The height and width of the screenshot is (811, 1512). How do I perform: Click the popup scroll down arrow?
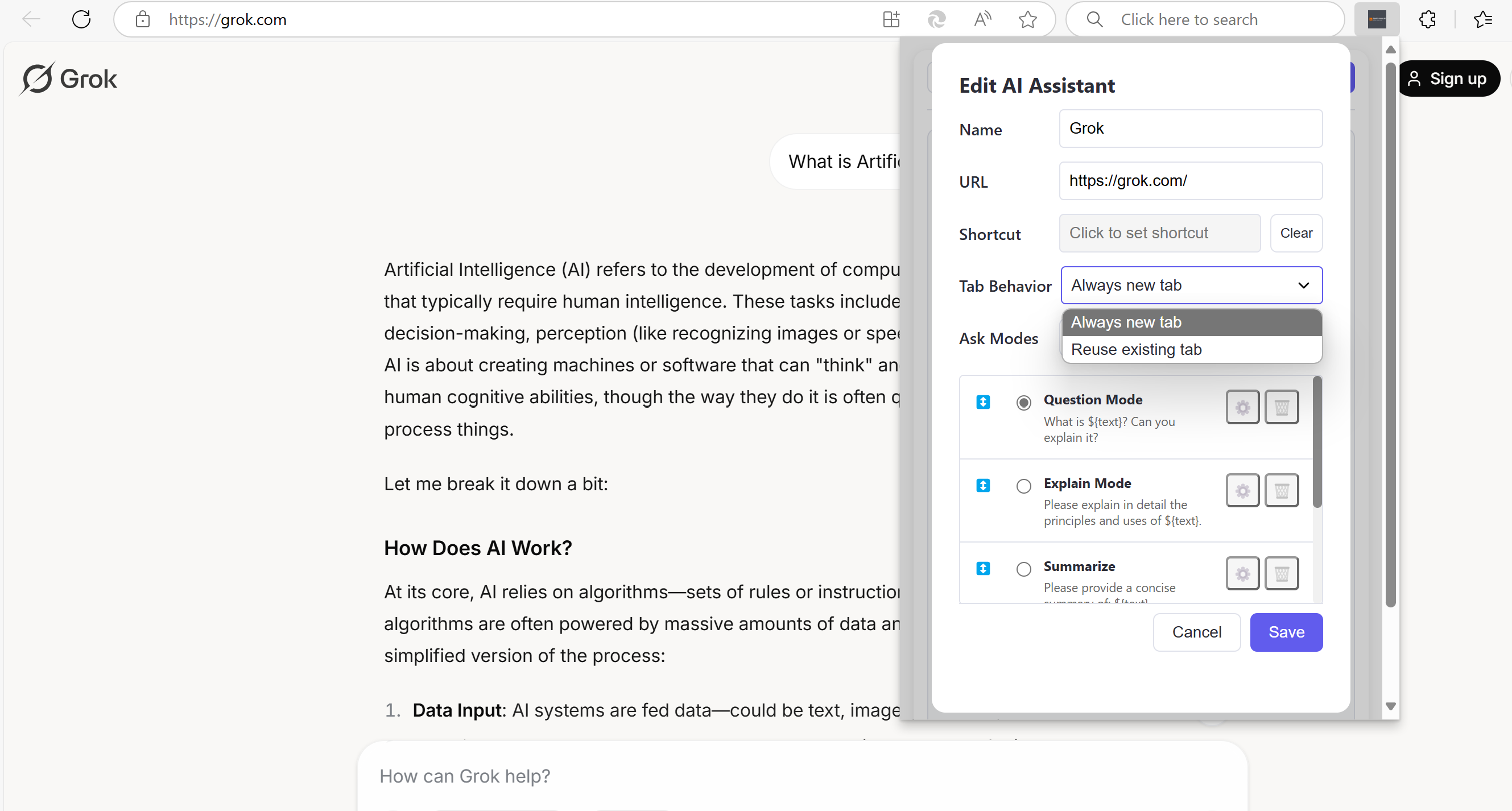(x=1390, y=706)
